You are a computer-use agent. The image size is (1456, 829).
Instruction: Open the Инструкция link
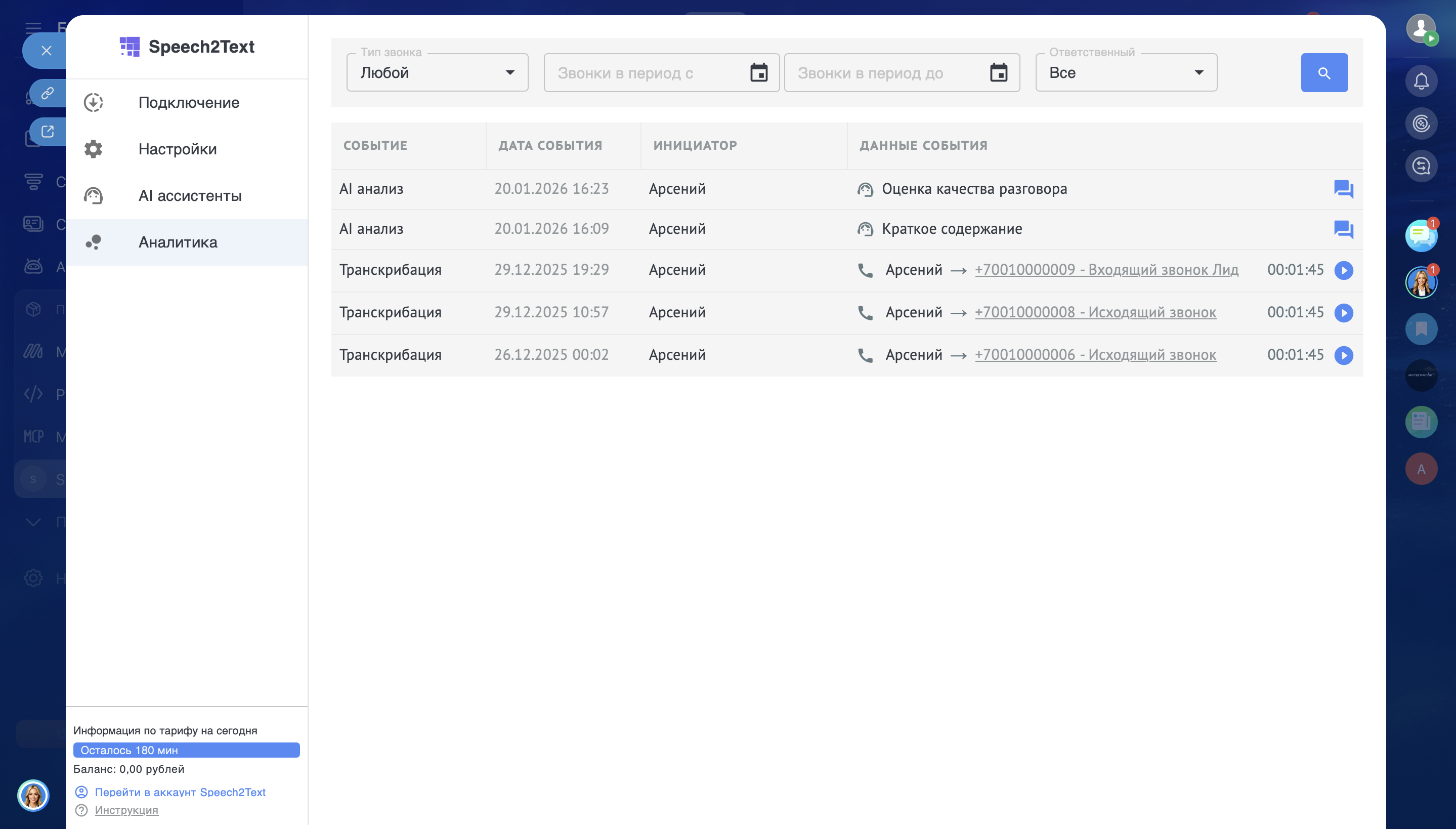[126, 810]
